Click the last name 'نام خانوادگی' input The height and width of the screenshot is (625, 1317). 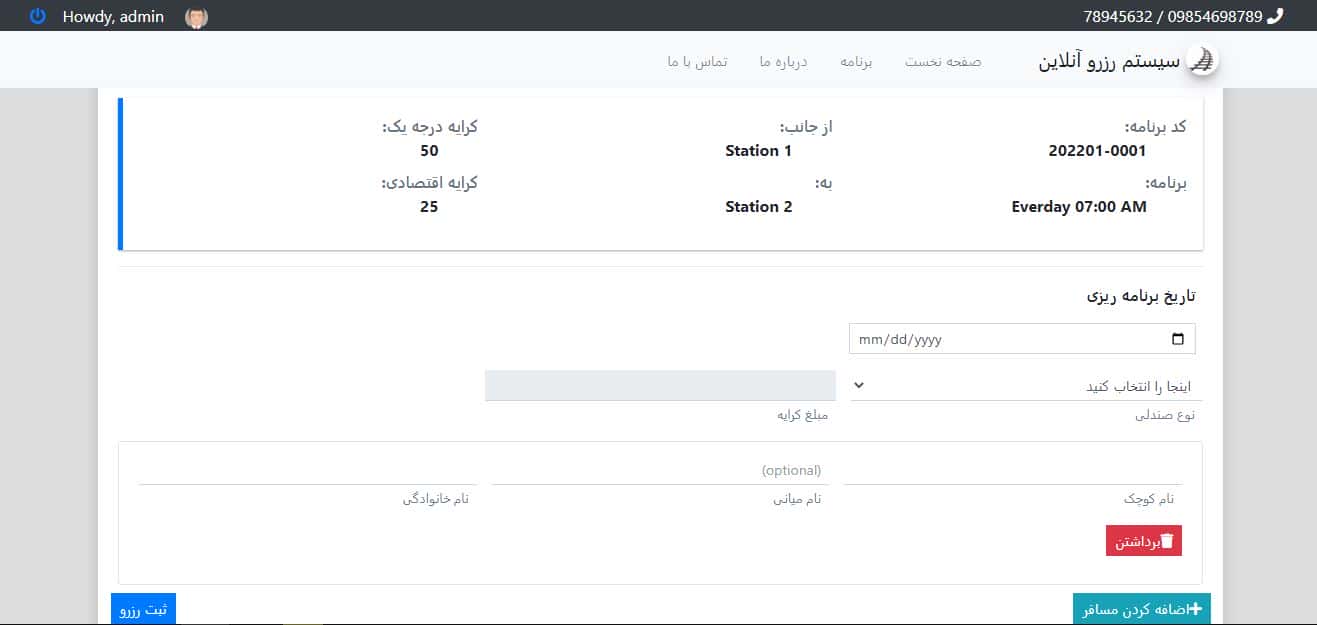click(x=307, y=470)
